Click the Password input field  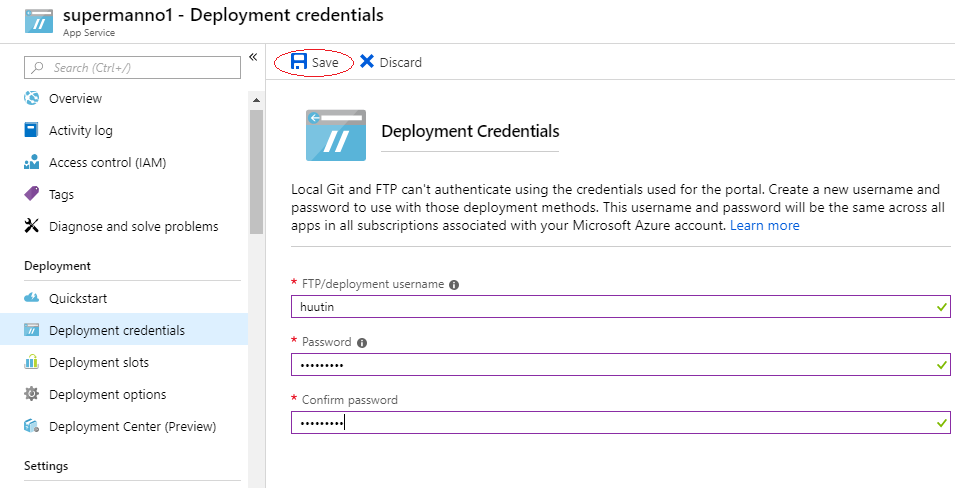click(x=621, y=364)
